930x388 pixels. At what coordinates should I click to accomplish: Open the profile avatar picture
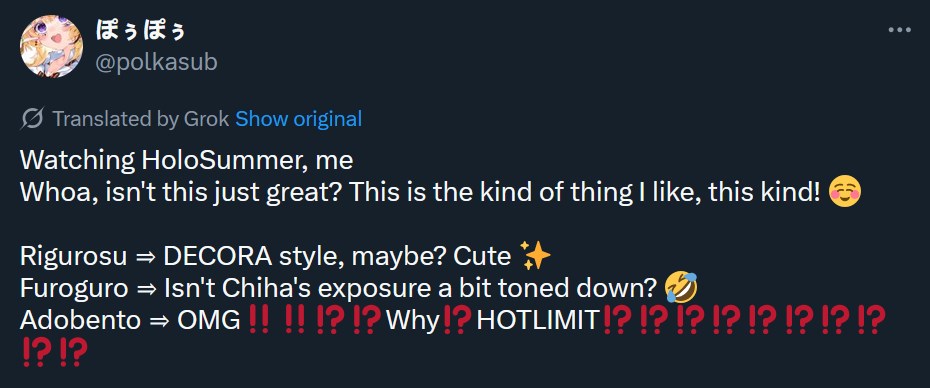click(x=50, y=46)
